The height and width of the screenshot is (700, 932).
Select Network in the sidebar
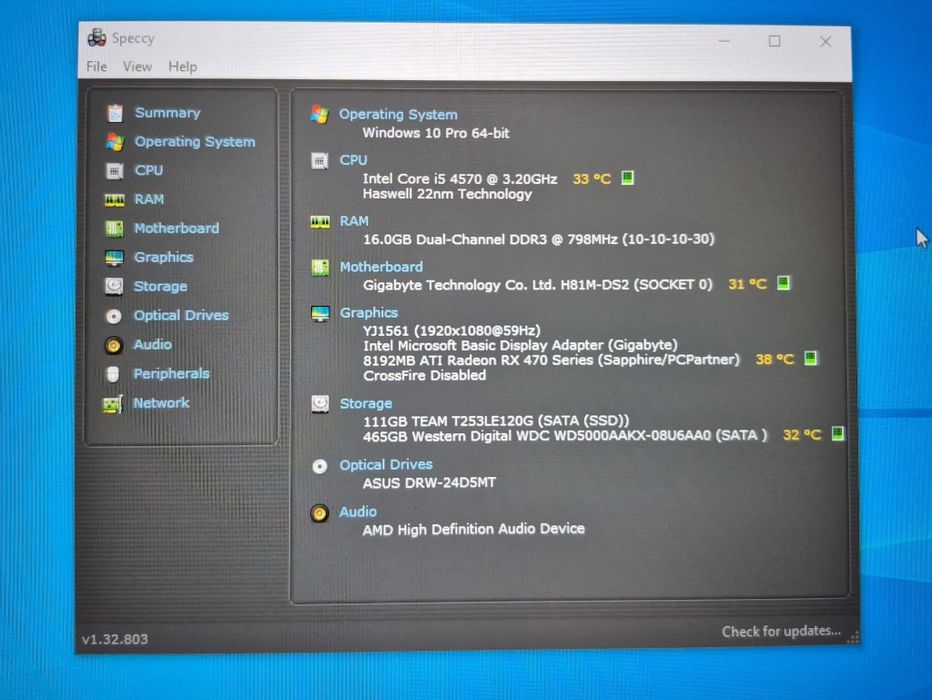[161, 402]
